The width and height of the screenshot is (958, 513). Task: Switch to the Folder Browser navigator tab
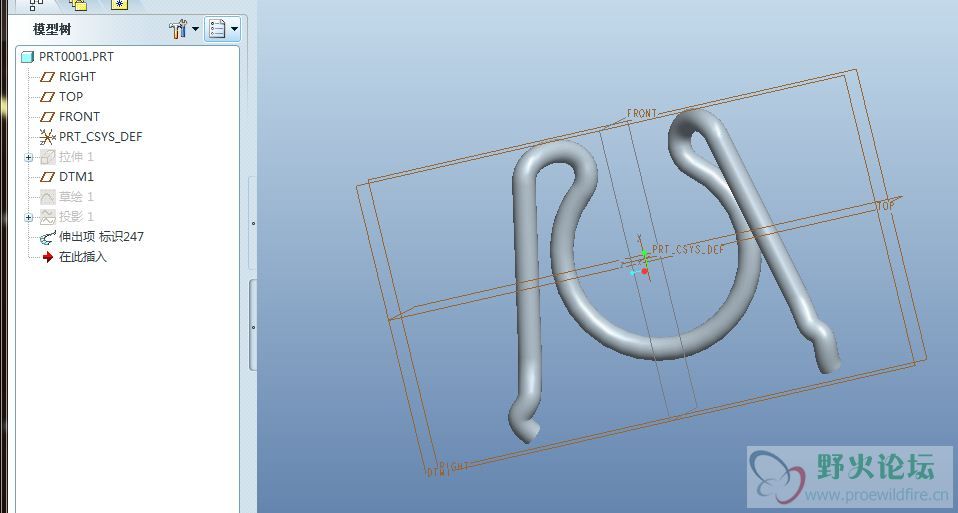click(78, 5)
